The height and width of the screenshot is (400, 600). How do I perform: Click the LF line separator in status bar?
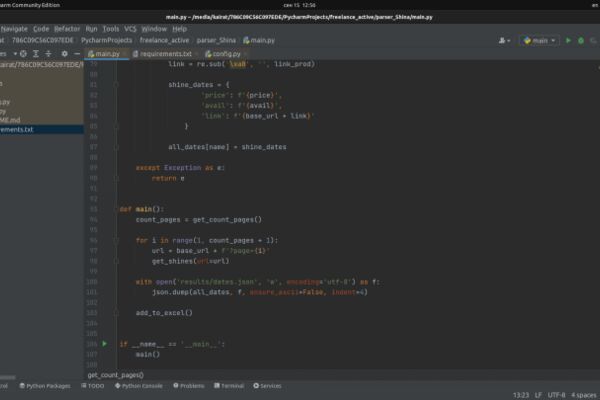tap(538, 395)
